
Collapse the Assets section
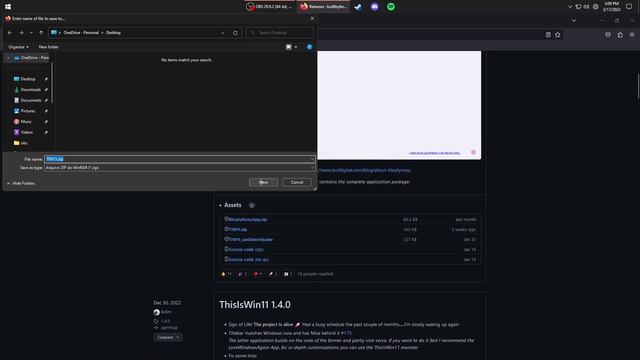tap(231, 205)
